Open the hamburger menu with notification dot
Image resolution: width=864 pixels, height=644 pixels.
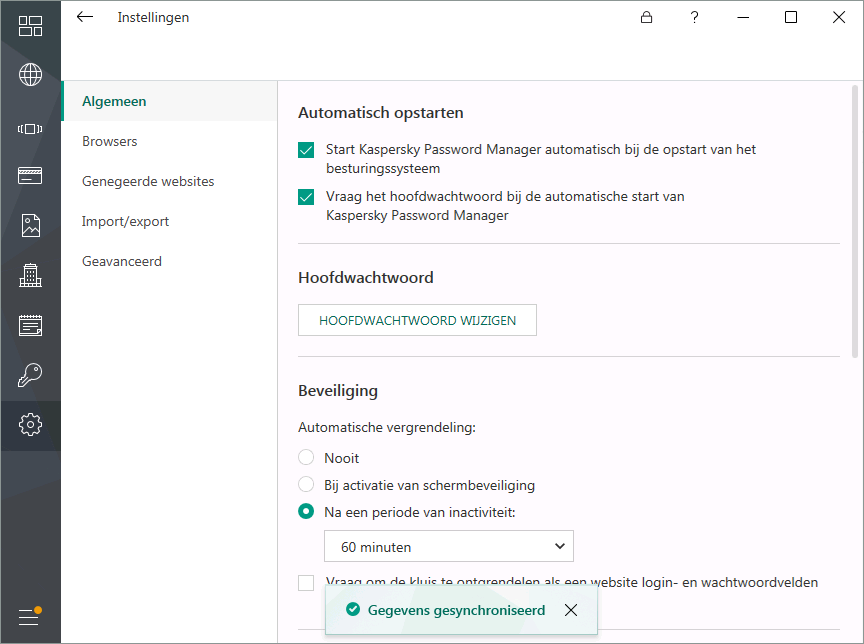point(29,616)
